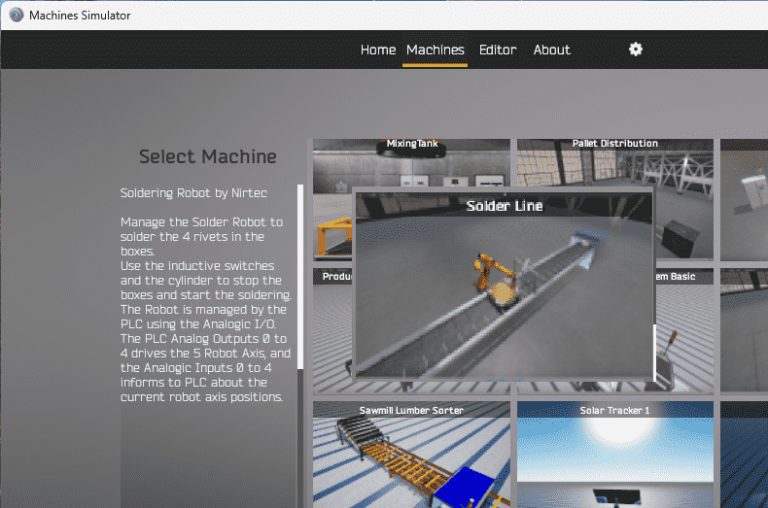Viewport: 768px width, 508px height.
Task: Click the 'Soldering Robot by Nirtec' description text
Action: 194,192
